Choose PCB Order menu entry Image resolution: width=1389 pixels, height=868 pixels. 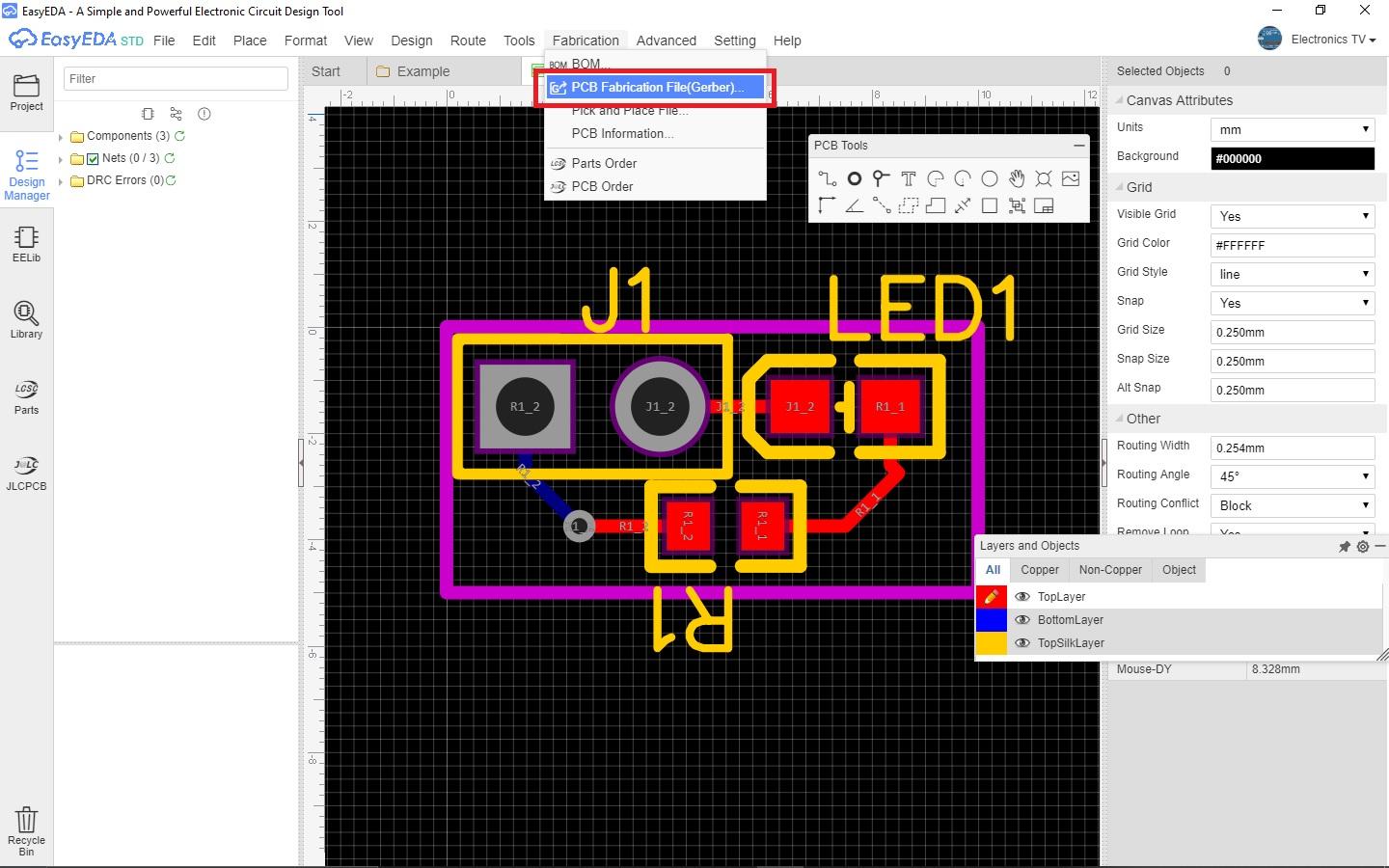tap(656, 186)
